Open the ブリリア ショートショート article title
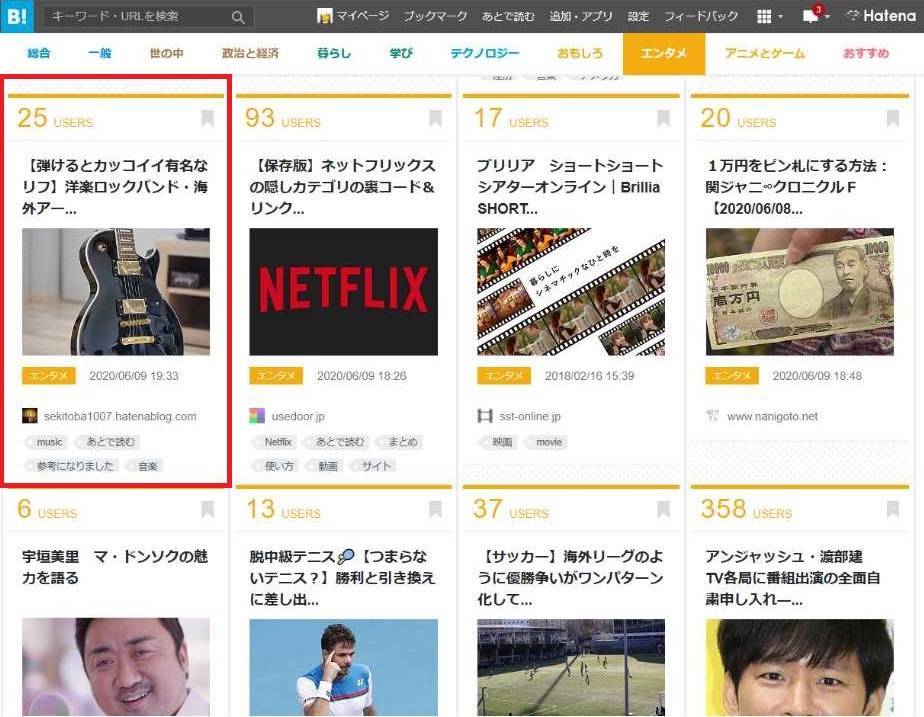This screenshot has height=717, width=924. pos(570,187)
